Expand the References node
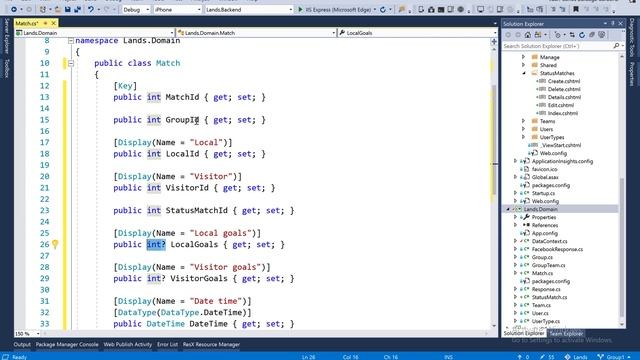 [x=515, y=225]
